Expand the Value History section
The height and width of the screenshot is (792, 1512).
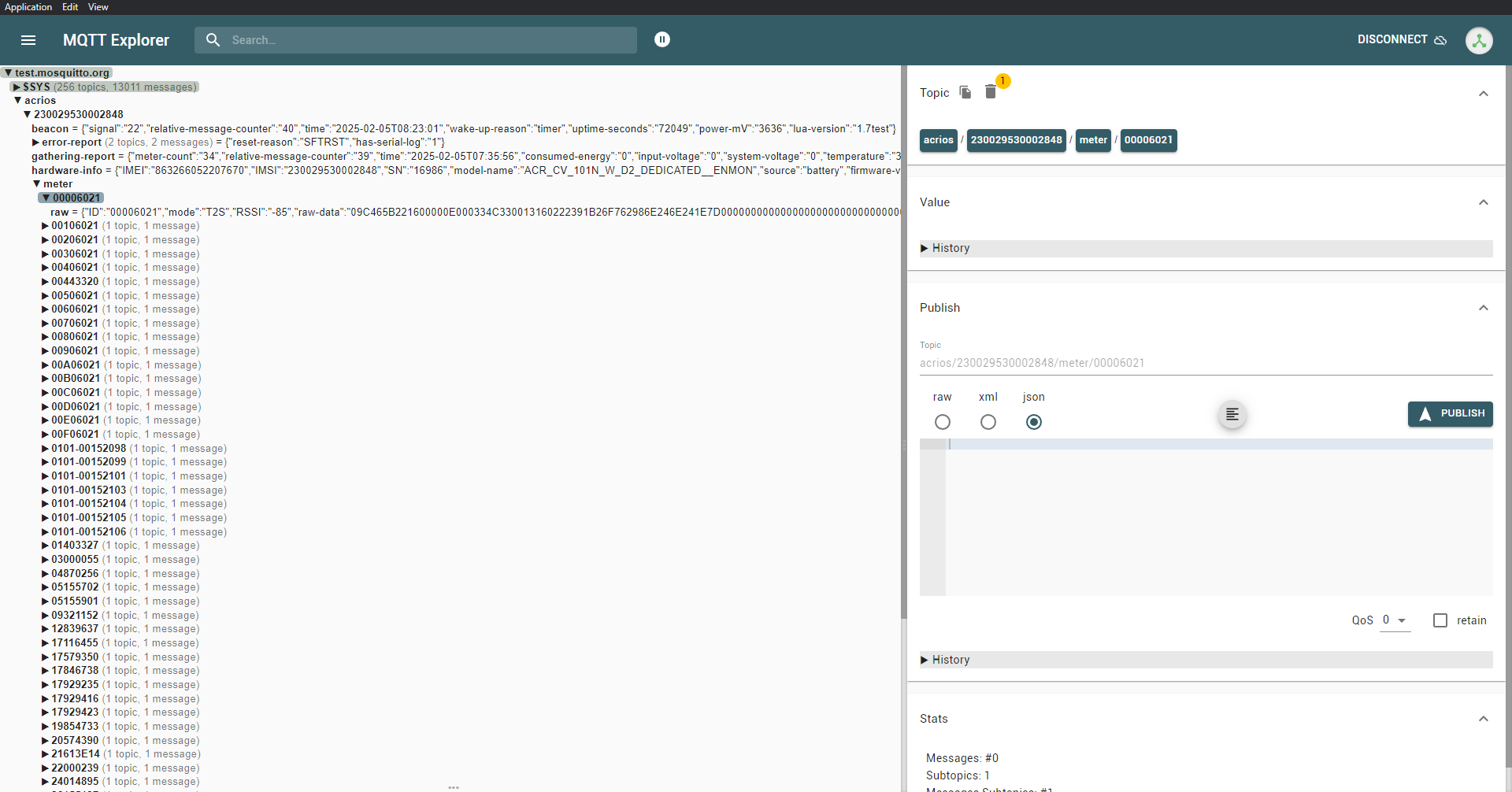click(951, 248)
